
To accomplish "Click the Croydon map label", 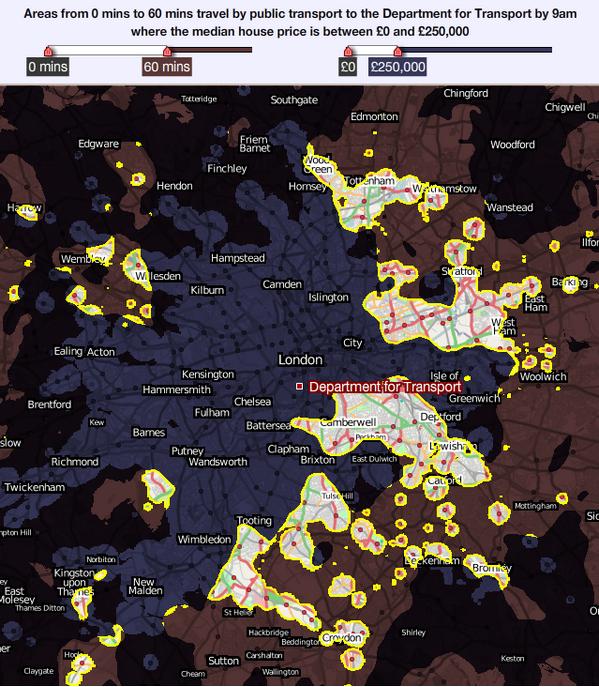I will pos(342,637).
